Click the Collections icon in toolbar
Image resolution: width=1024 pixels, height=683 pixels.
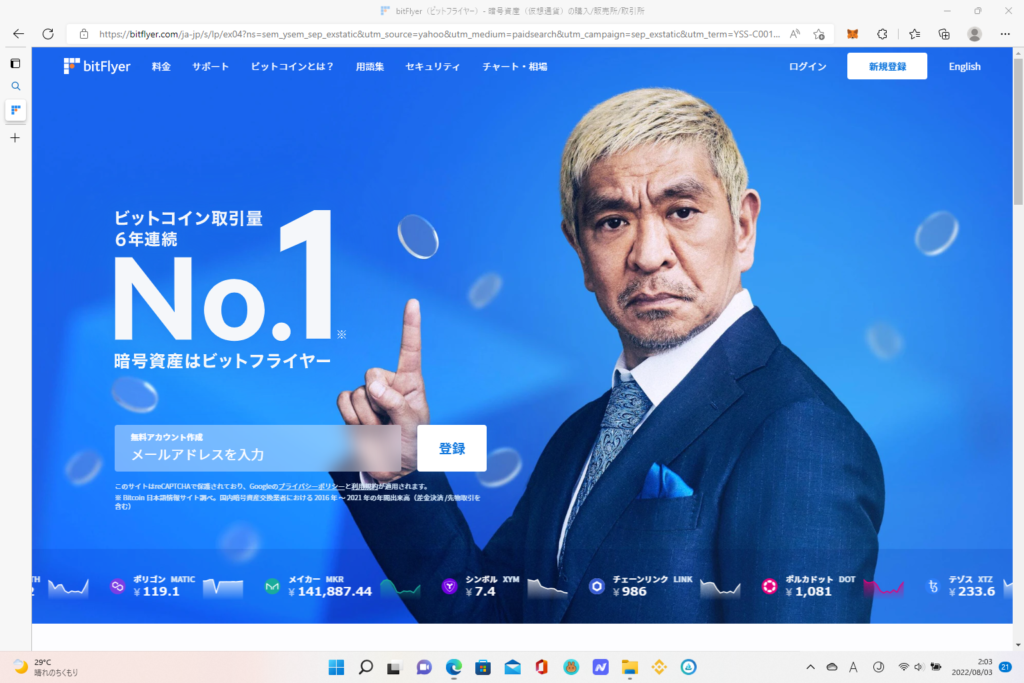point(944,34)
